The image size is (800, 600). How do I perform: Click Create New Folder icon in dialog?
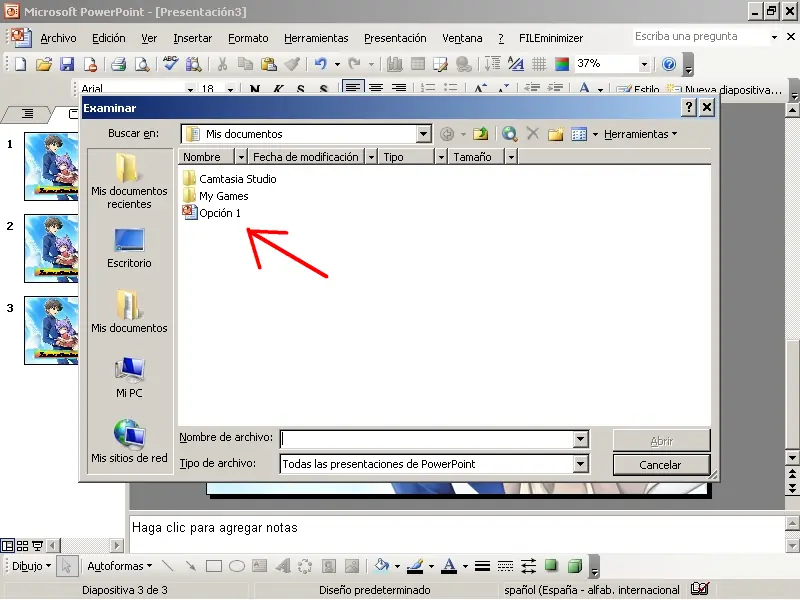(555, 134)
